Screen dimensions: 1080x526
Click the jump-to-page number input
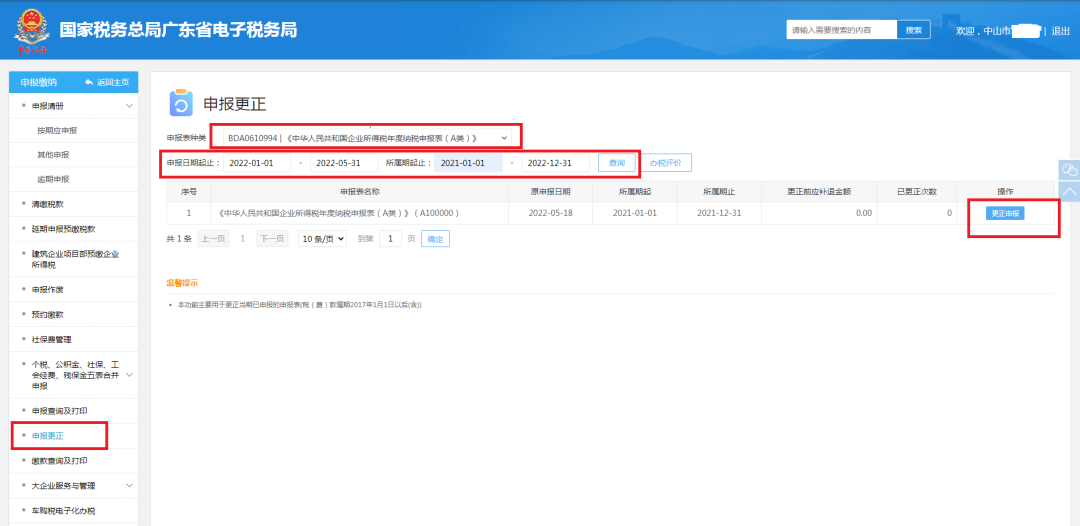pos(391,239)
